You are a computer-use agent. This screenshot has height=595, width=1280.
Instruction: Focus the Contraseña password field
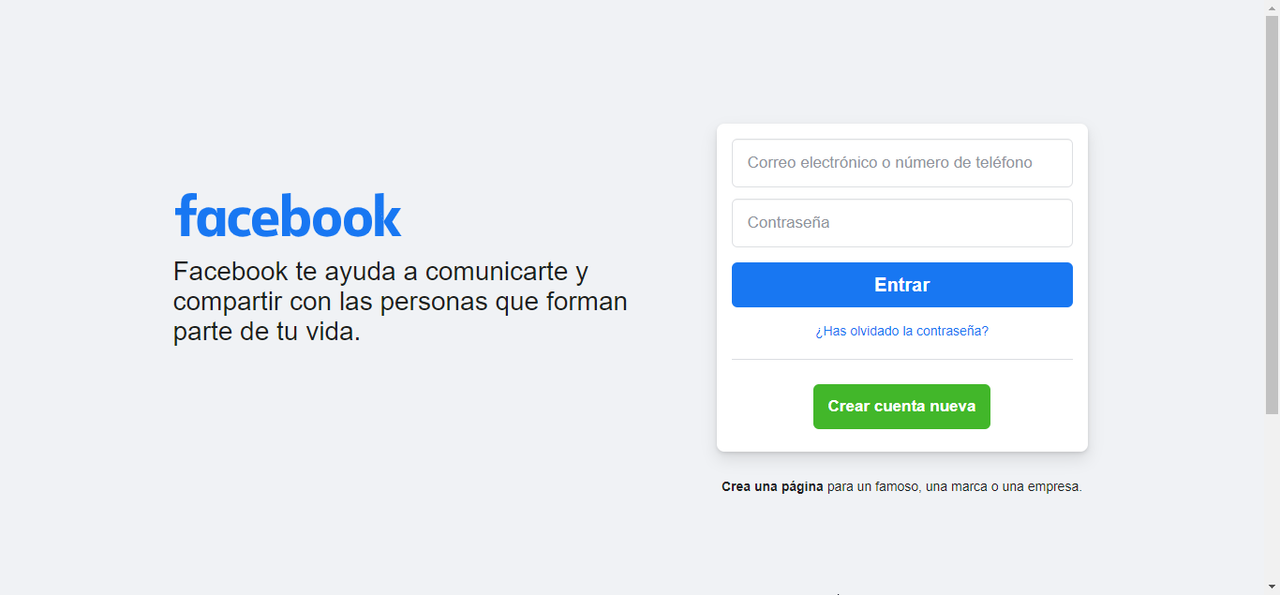[902, 223]
